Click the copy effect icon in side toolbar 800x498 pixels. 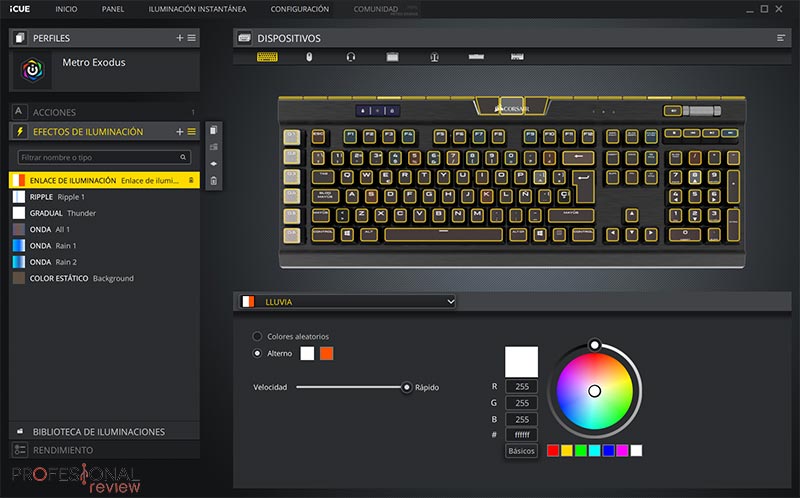point(214,130)
